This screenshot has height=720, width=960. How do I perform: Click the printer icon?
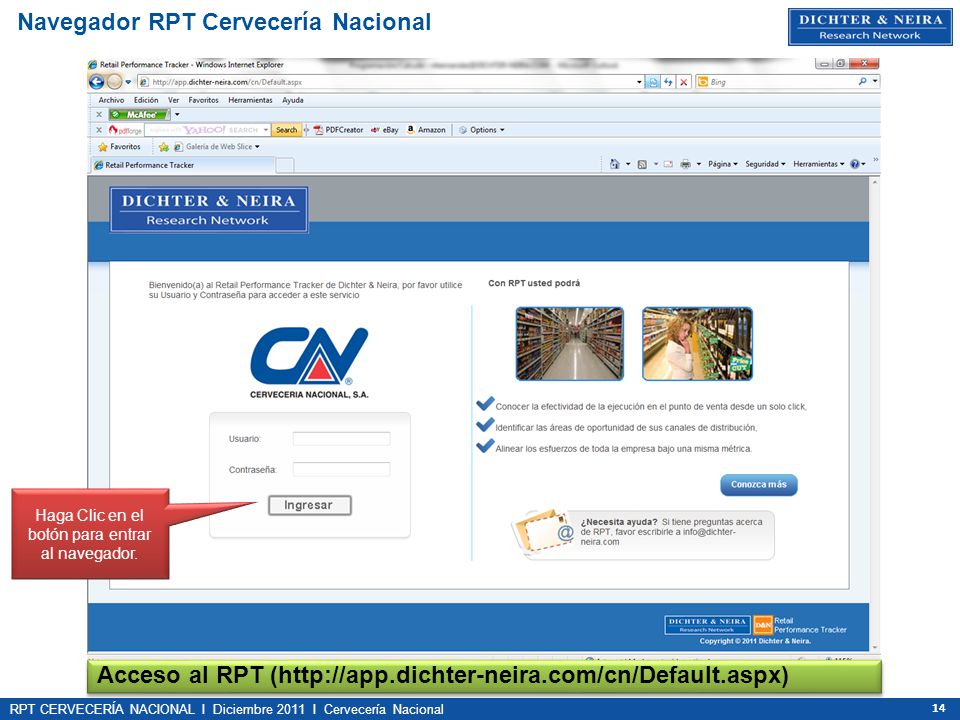coord(686,164)
